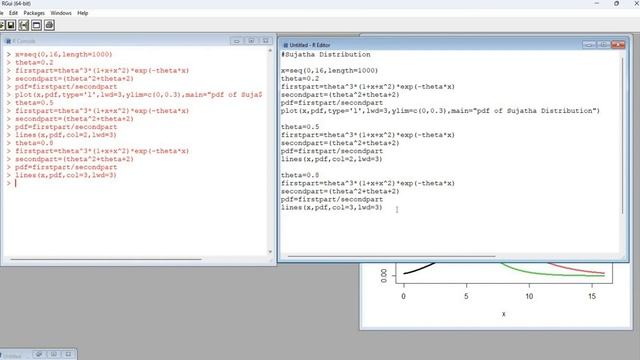Minimize the Untitled R Editor window

tap(589, 44)
